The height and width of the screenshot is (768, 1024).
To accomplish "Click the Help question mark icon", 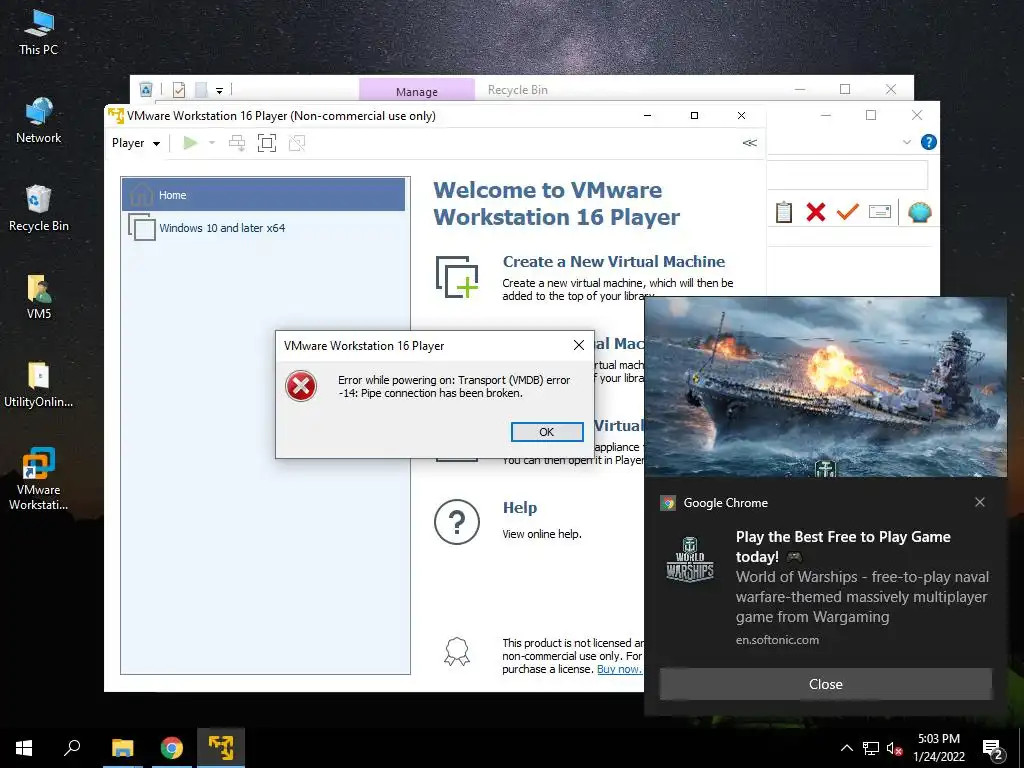I will coord(457,522).
